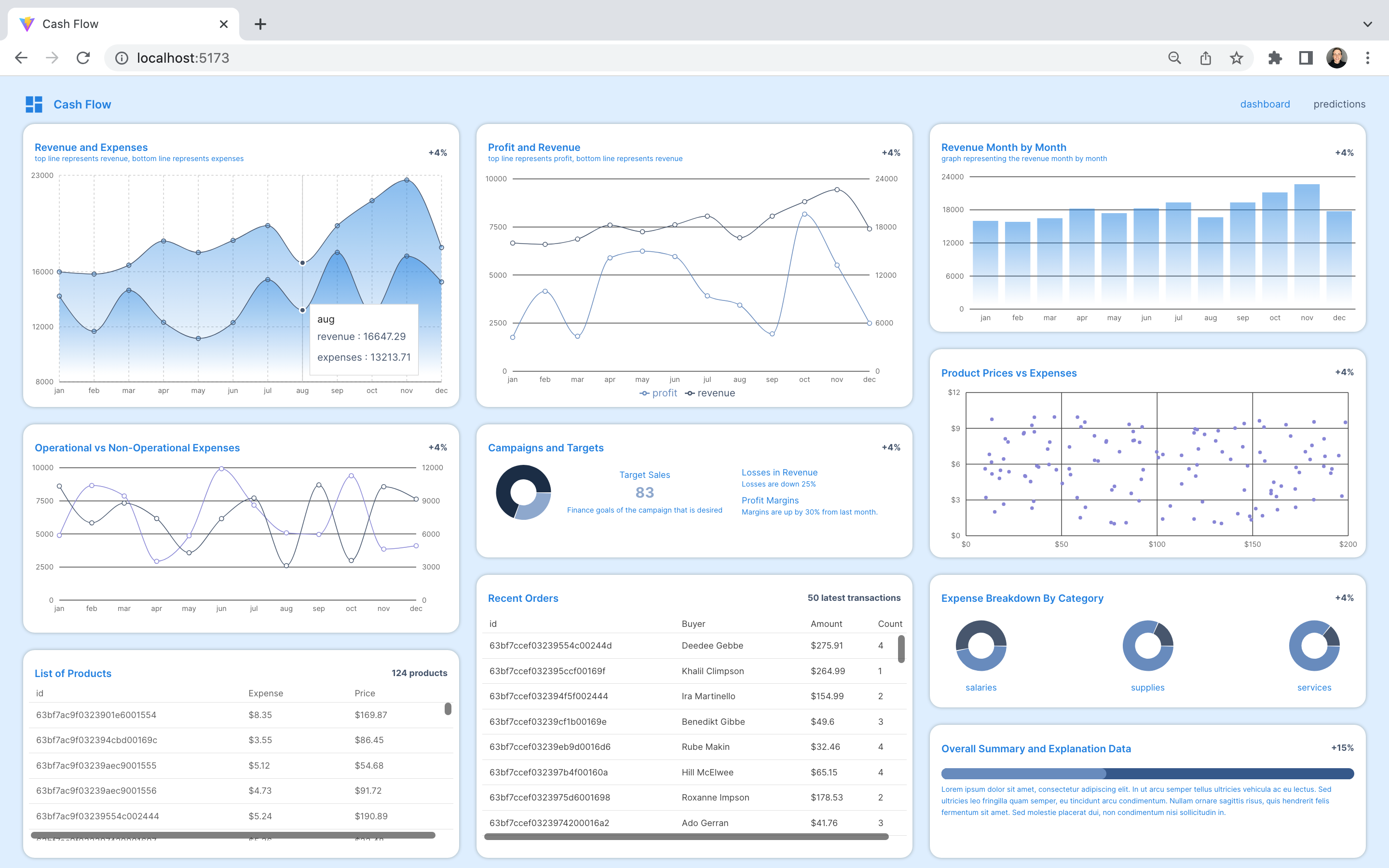
Task: Click the Profit Margins heading
Action: 770,501
